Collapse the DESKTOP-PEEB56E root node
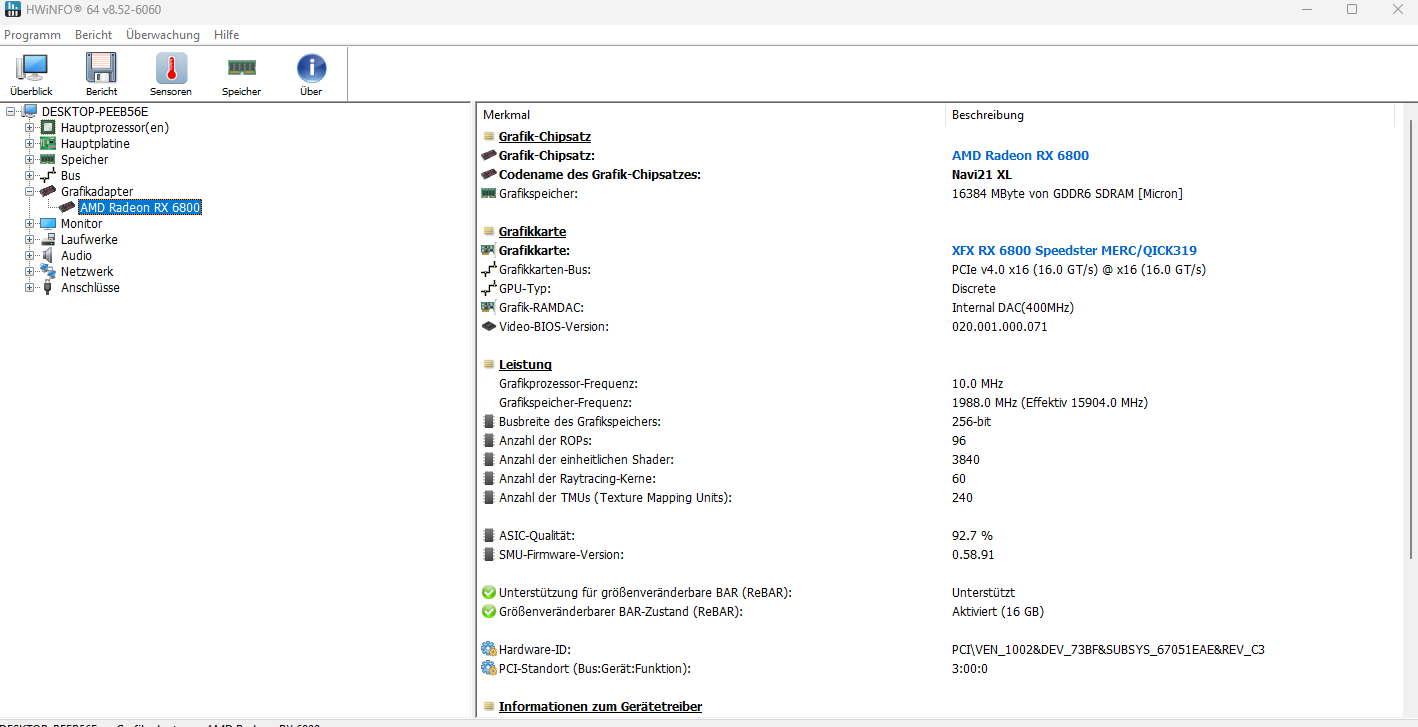 11,111
